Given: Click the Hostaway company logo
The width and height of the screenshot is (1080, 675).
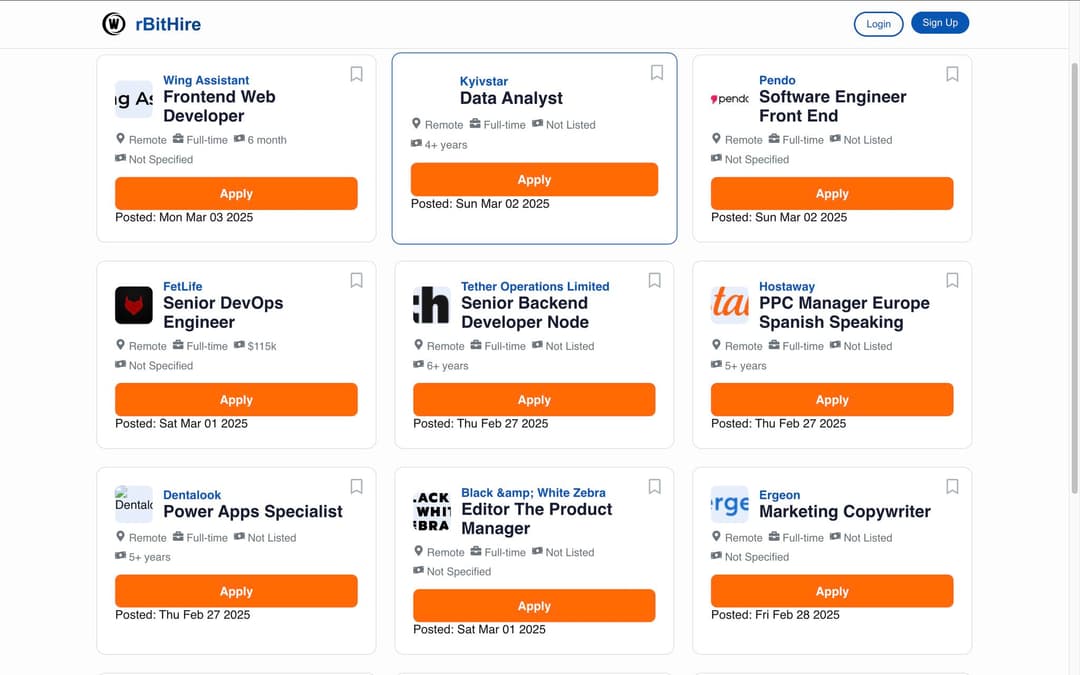Looking at the screenshot, I should [730, 305].
